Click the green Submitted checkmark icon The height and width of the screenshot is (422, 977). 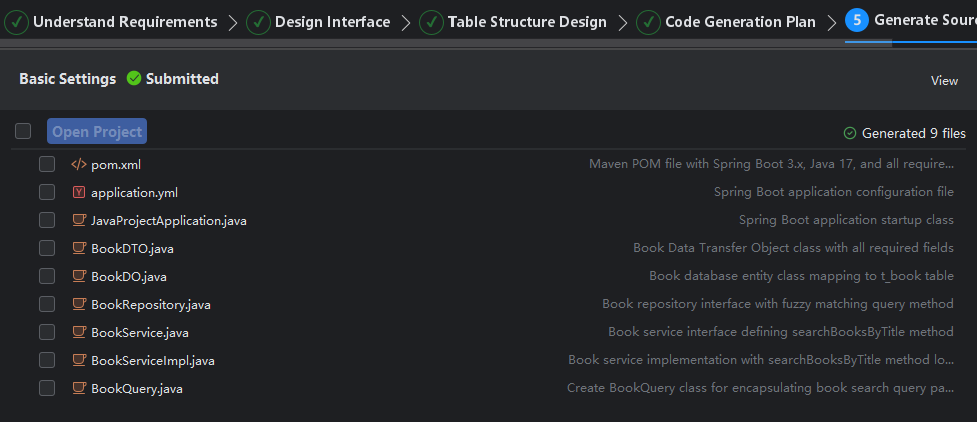(134, 79)
